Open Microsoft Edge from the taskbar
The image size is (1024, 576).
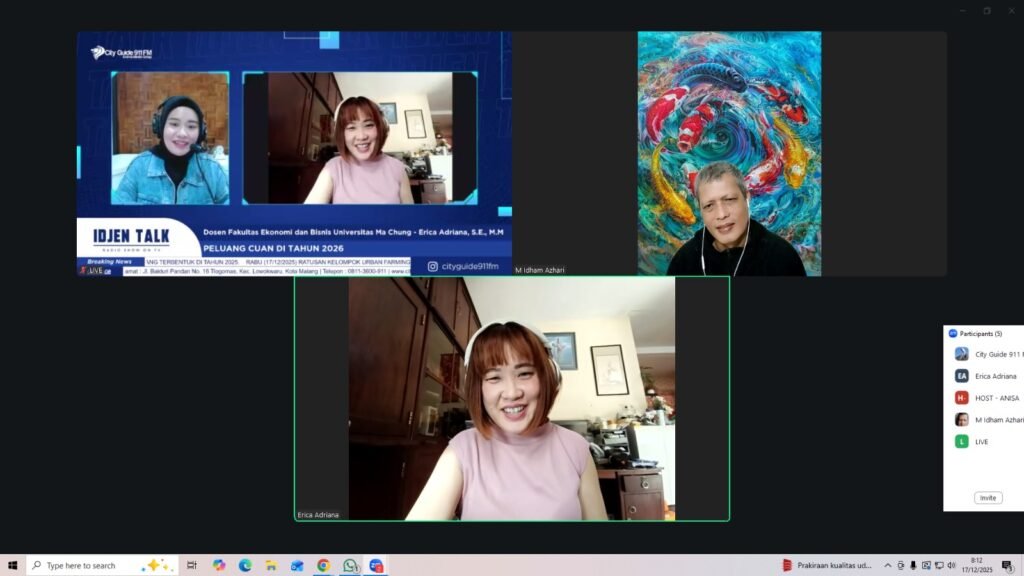tap(245, 565)
